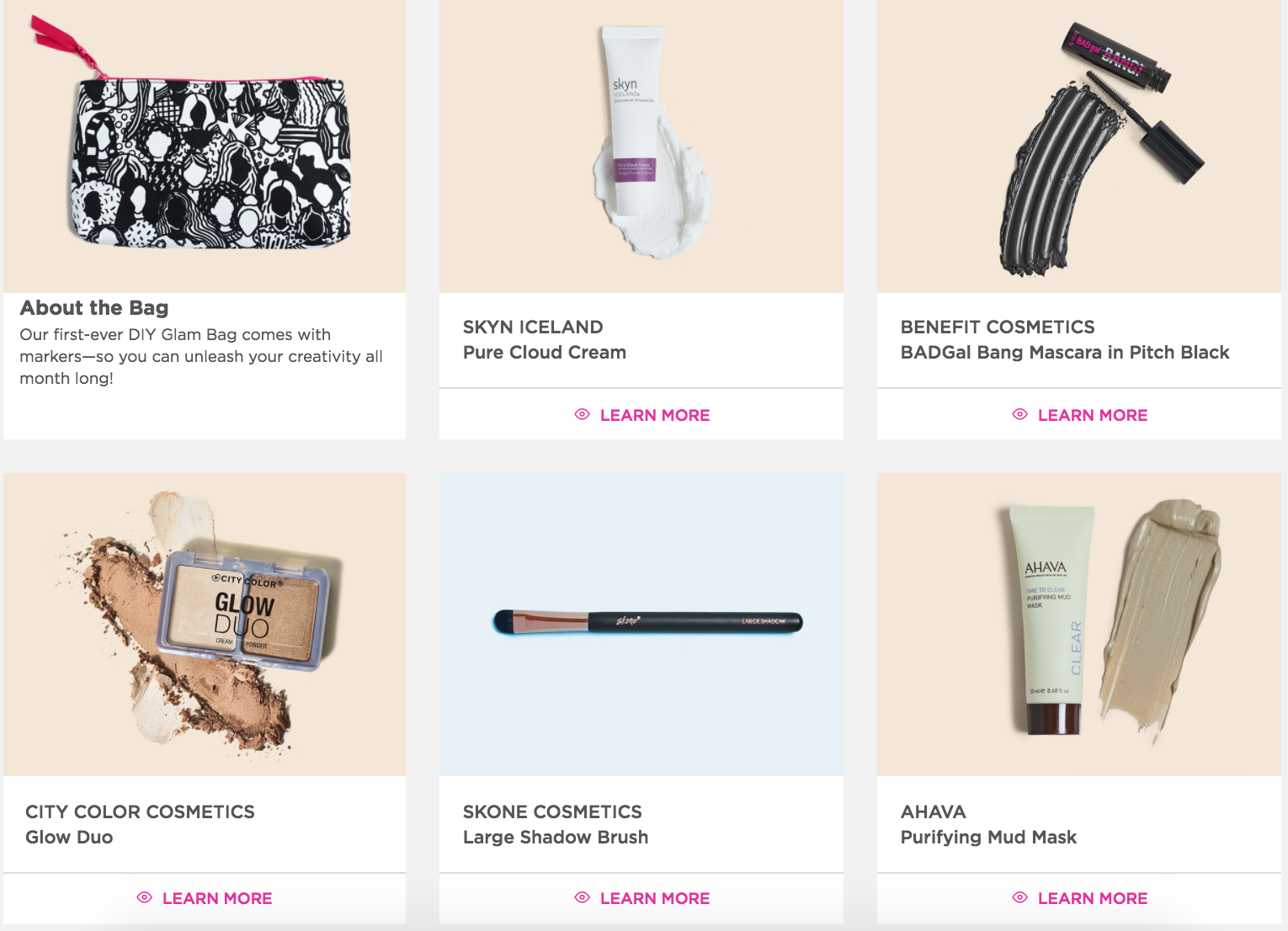This screenshot has width=1288, height=931.
Task: Click the Skyn Iceland brand name
Action: 533,327
